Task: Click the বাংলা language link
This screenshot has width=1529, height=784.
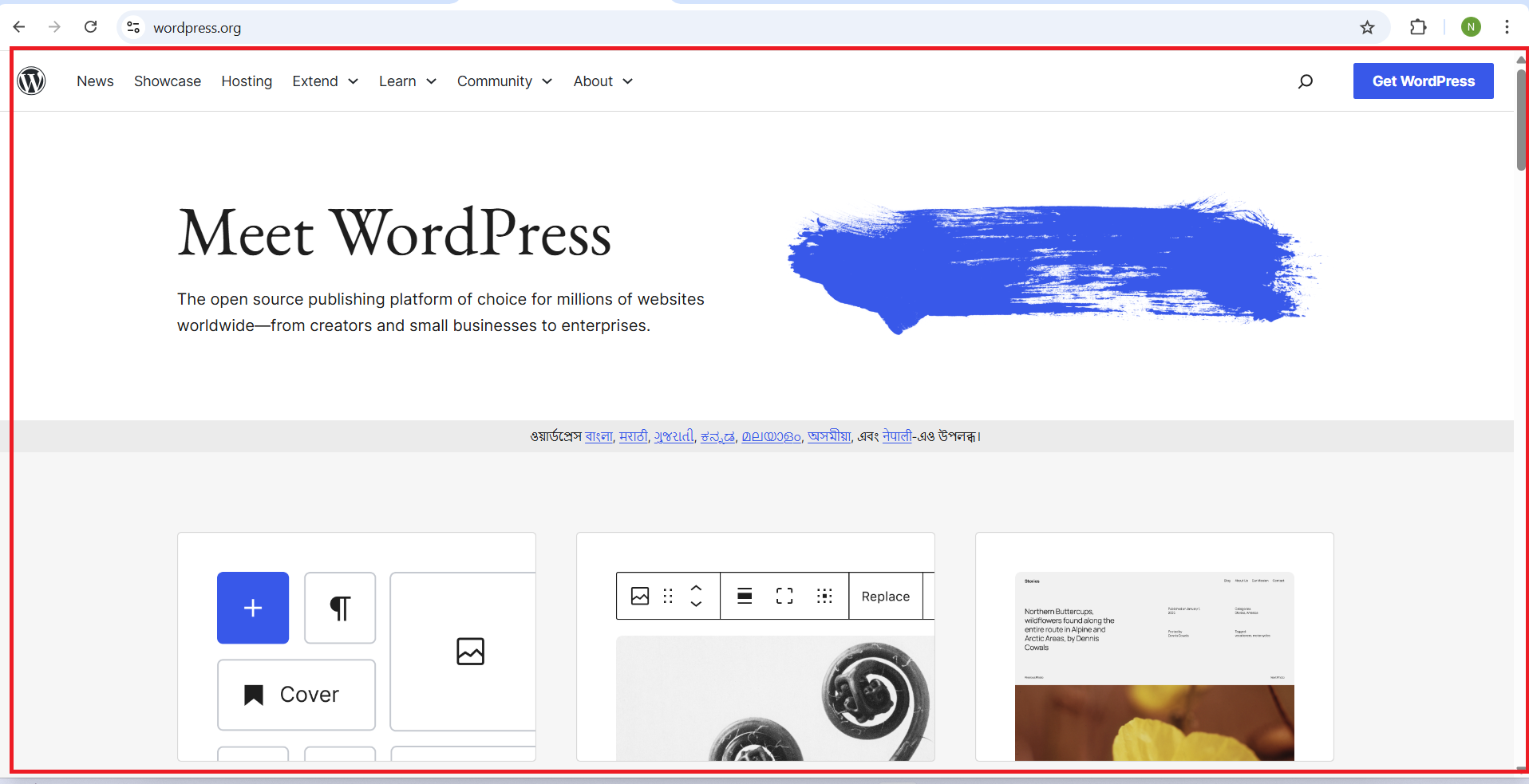Action: [599, 436]
